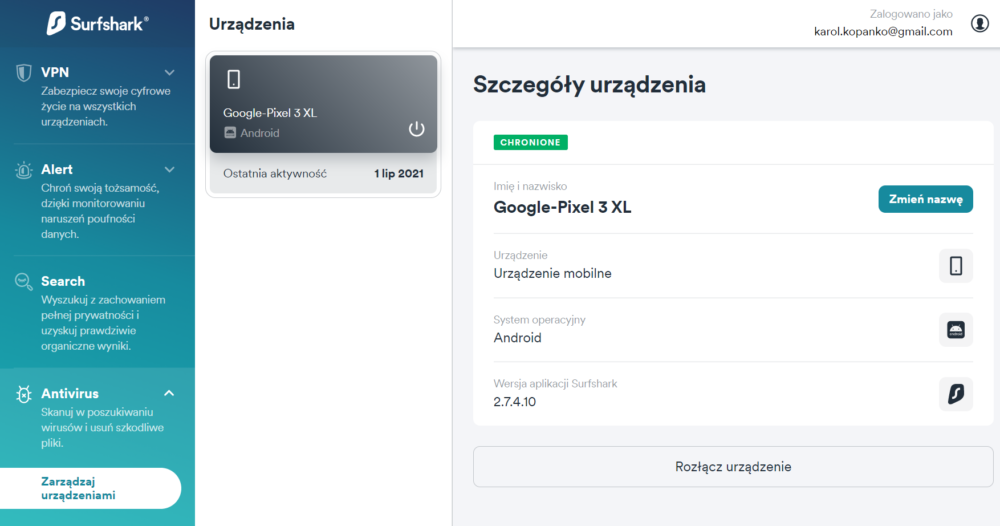Collapse the Antivirus section chevron
The image size is (1000, 526).
(169, 393)
